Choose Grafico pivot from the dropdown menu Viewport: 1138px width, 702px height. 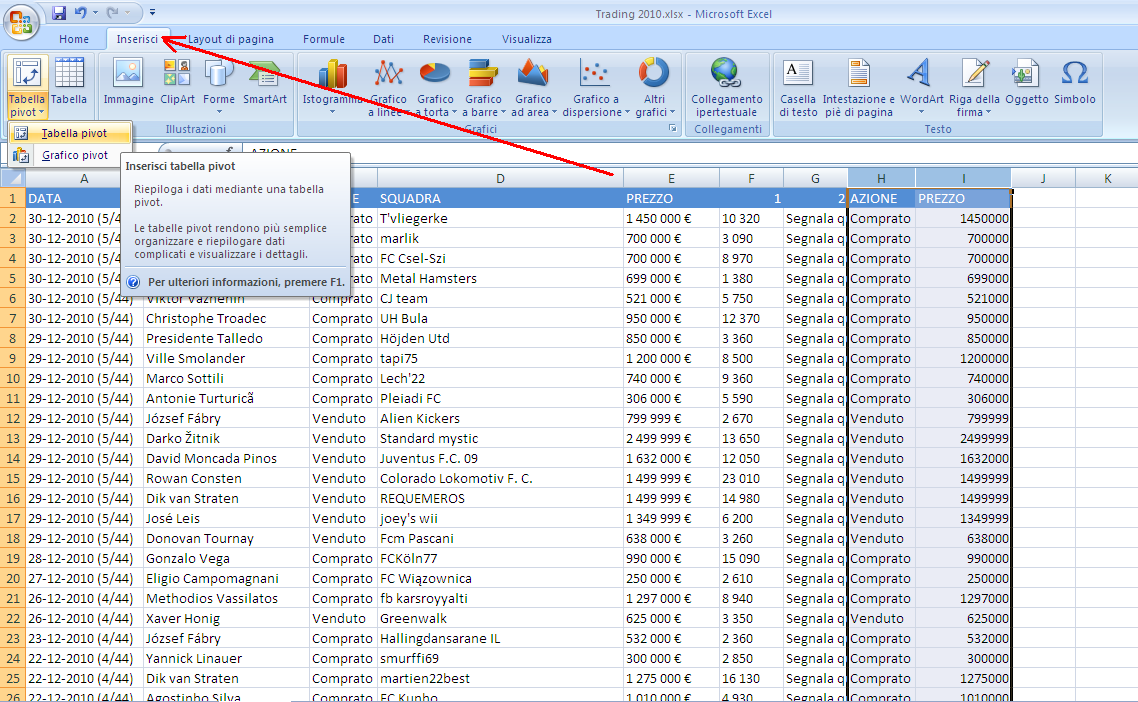pos(70,155)
